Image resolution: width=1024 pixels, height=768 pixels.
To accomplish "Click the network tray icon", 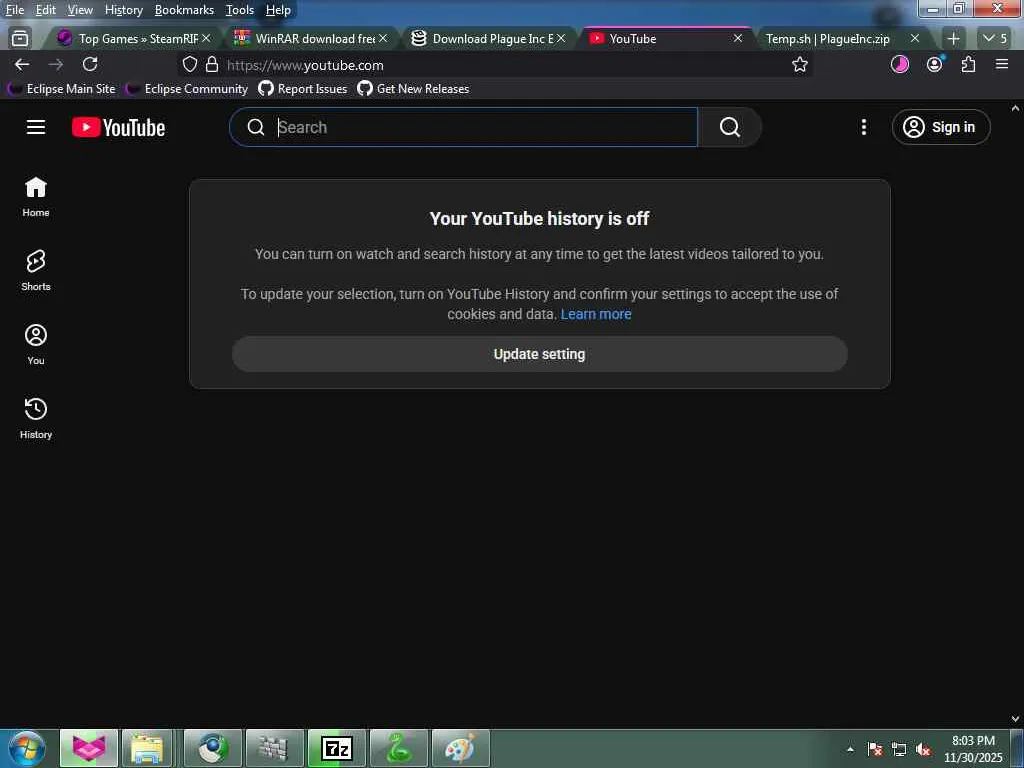I will [x=899, y=749].
